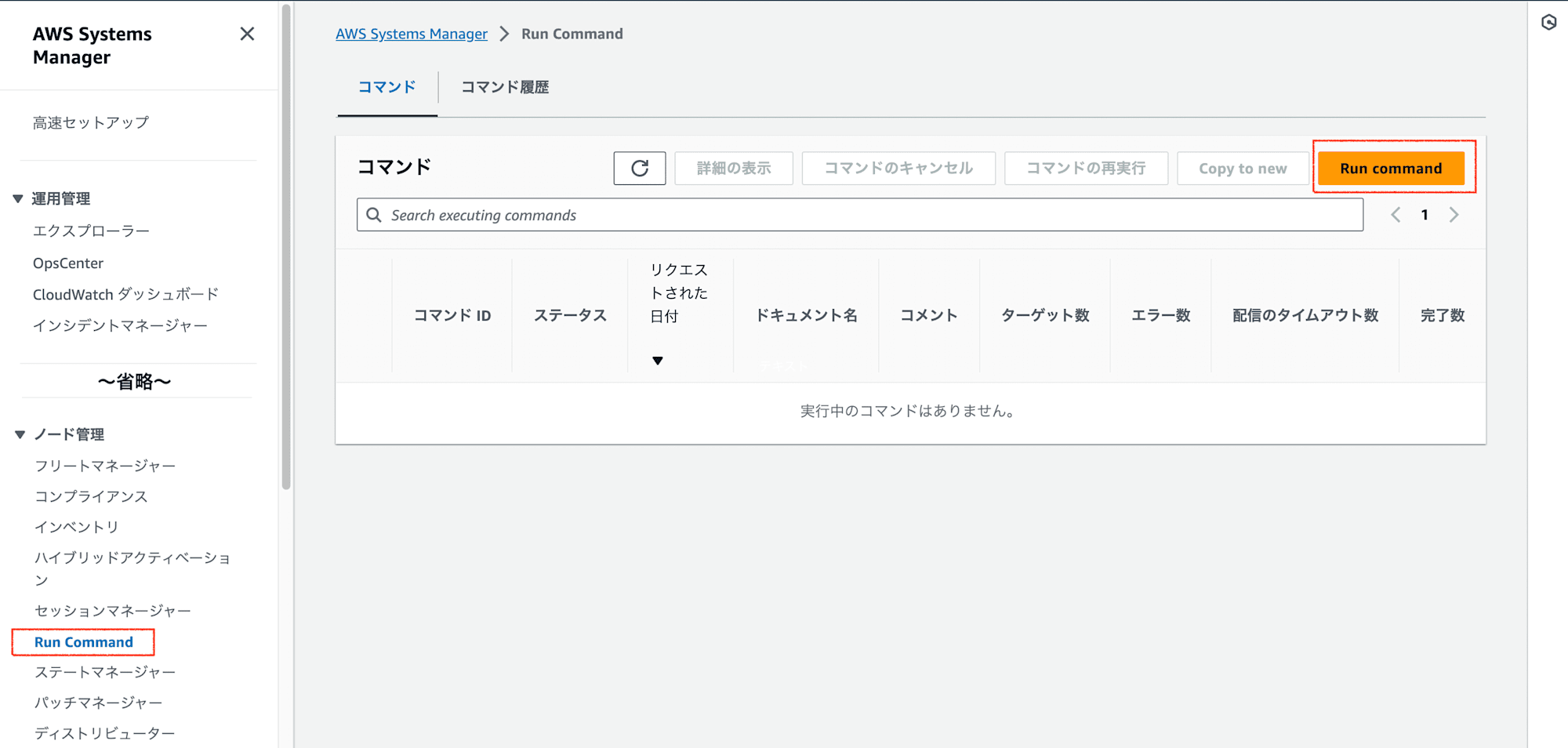Click the sidebar vertical scrollbar
This screenshot has width=1568, height=748.
coord(286,247)
